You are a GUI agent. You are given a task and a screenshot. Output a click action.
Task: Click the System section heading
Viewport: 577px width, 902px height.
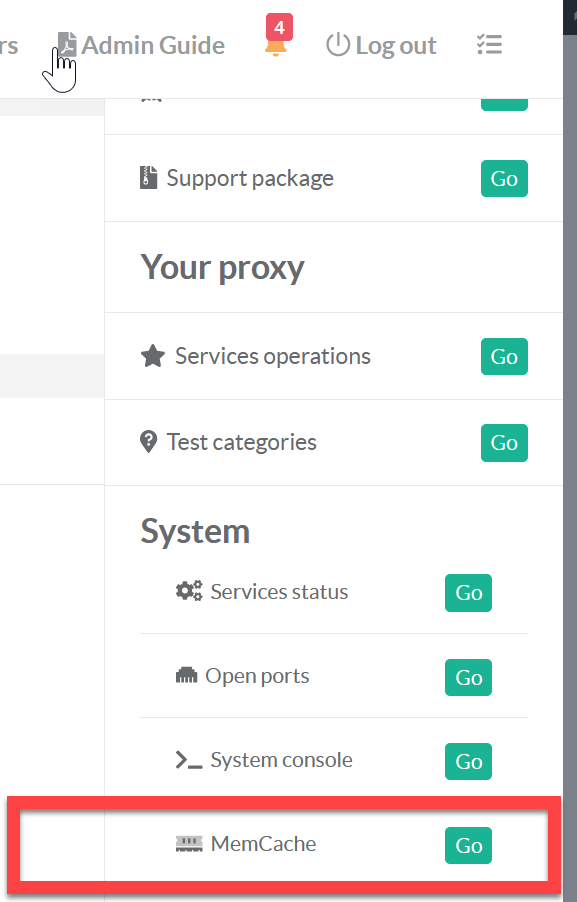coord(195,530)
